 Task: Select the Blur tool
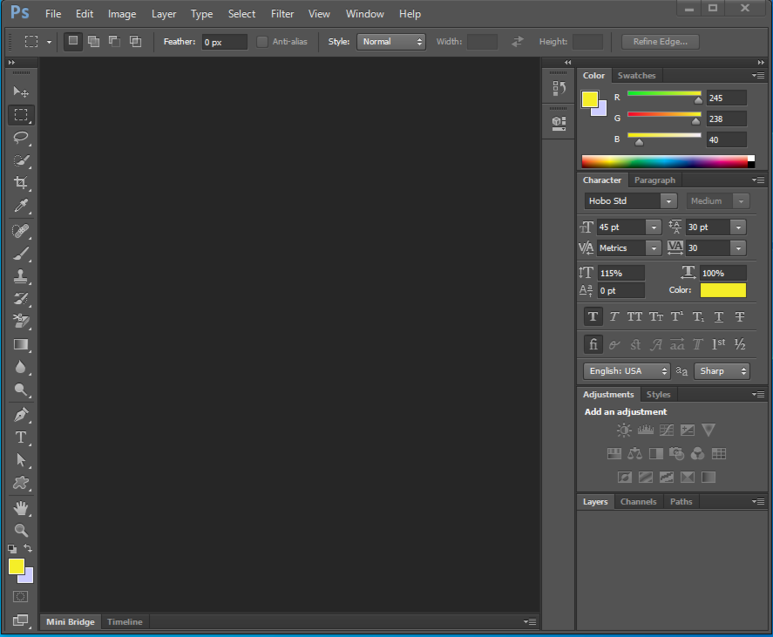click(x=21, y=367)
